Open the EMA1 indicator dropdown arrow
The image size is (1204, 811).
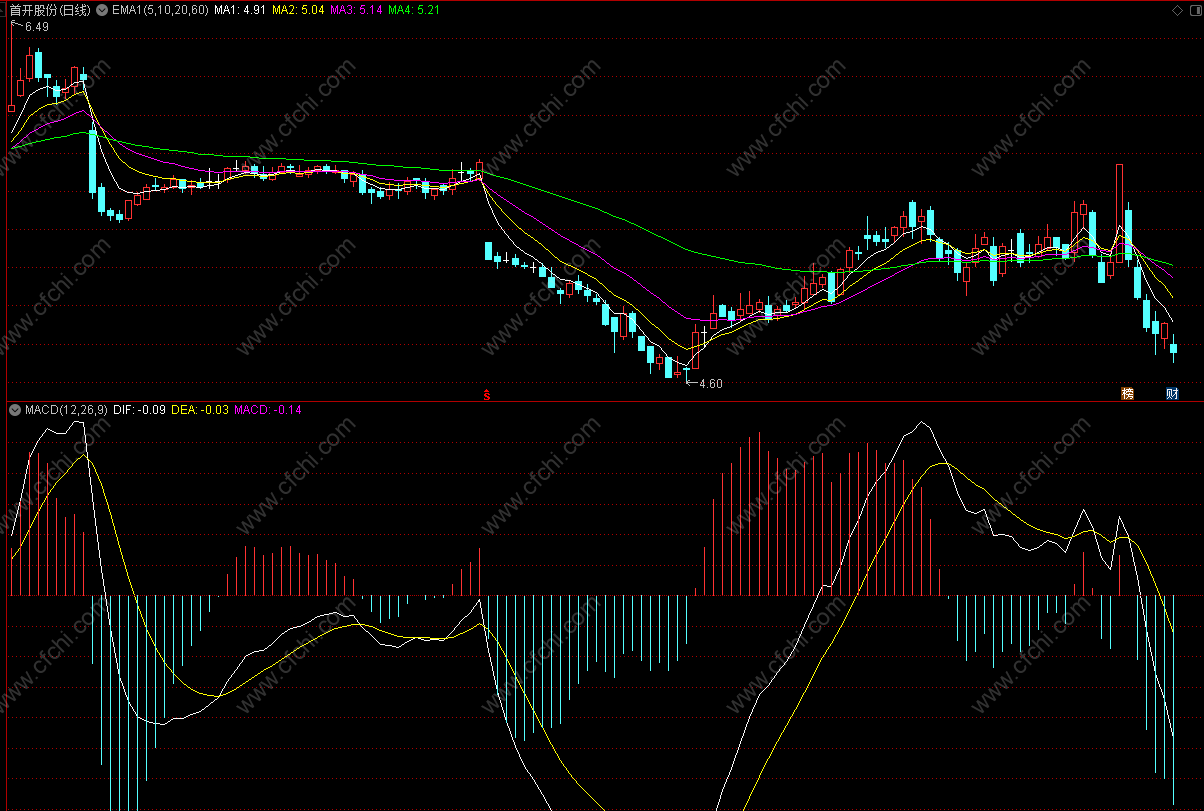pyautogui.click(x=102, y=10)
